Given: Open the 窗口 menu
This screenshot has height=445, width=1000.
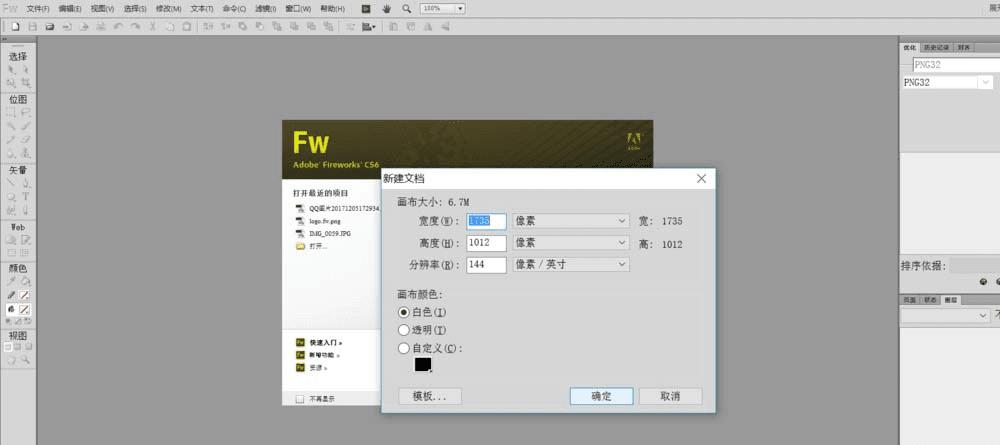Looking at the screenshot, I should (x=298, y=9).
